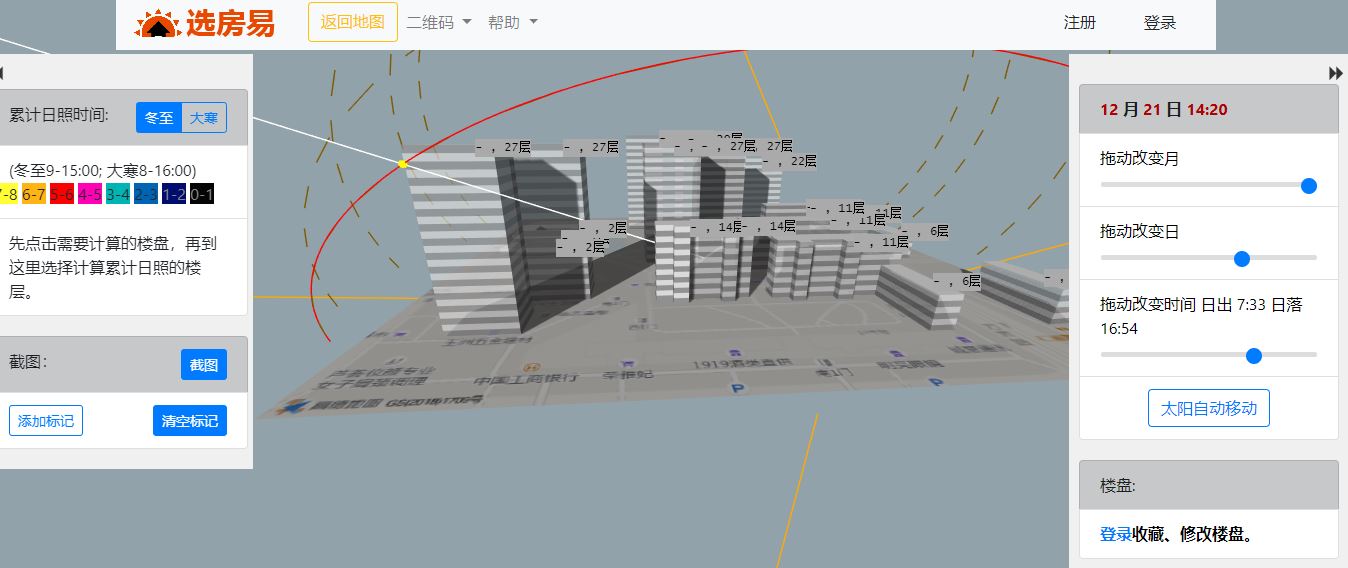Image resolution: width=1348 pixels, height=568 pixels.
Task: Open the 二维码 dropdown menu
Action: (x=439, y=22)
